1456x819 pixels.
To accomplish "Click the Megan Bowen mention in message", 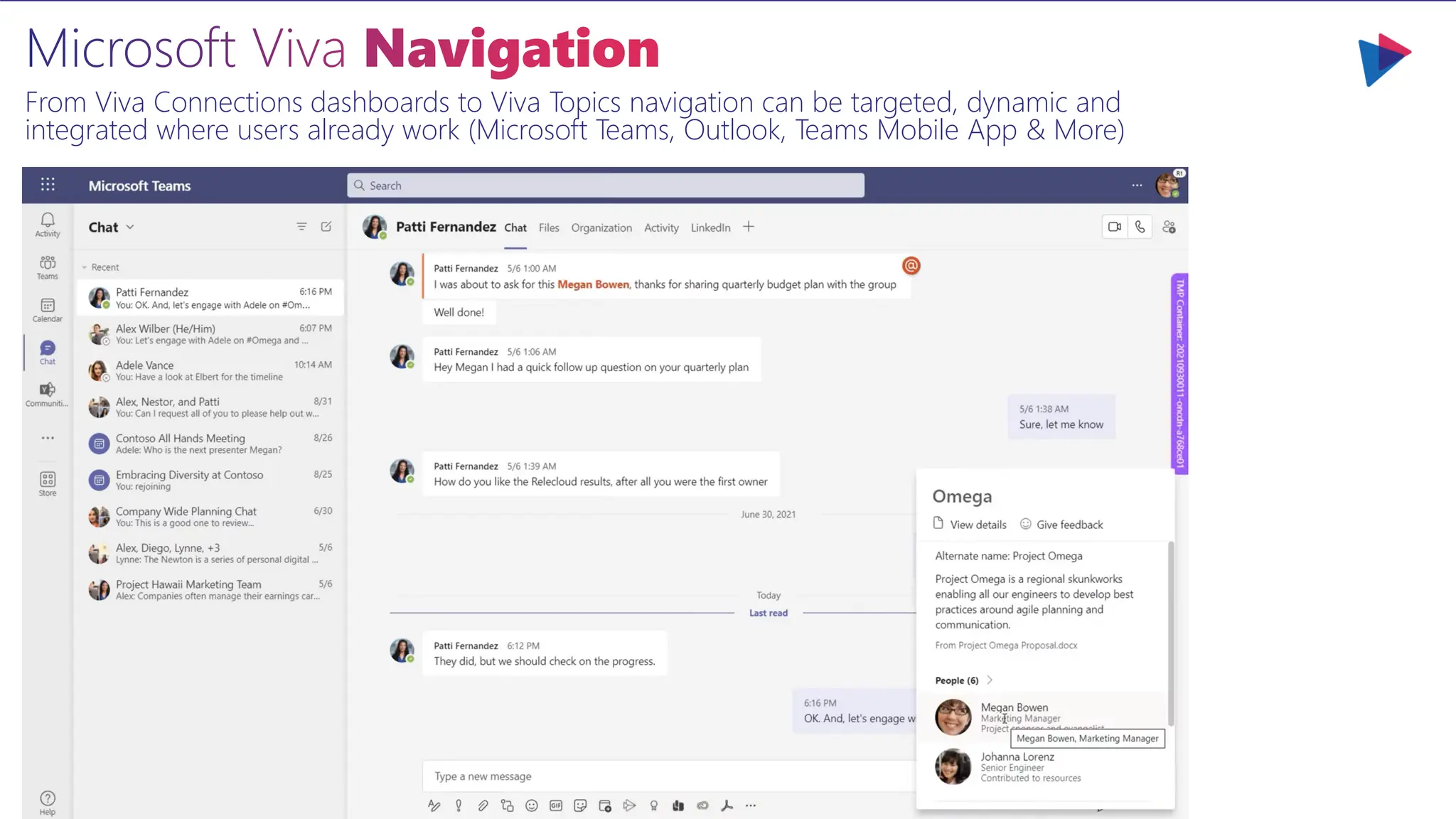I will 593,284.
